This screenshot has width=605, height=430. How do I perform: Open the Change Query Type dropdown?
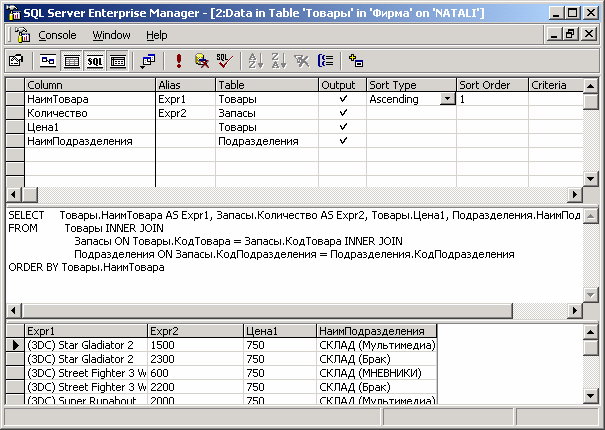click(x=148, y=61)
